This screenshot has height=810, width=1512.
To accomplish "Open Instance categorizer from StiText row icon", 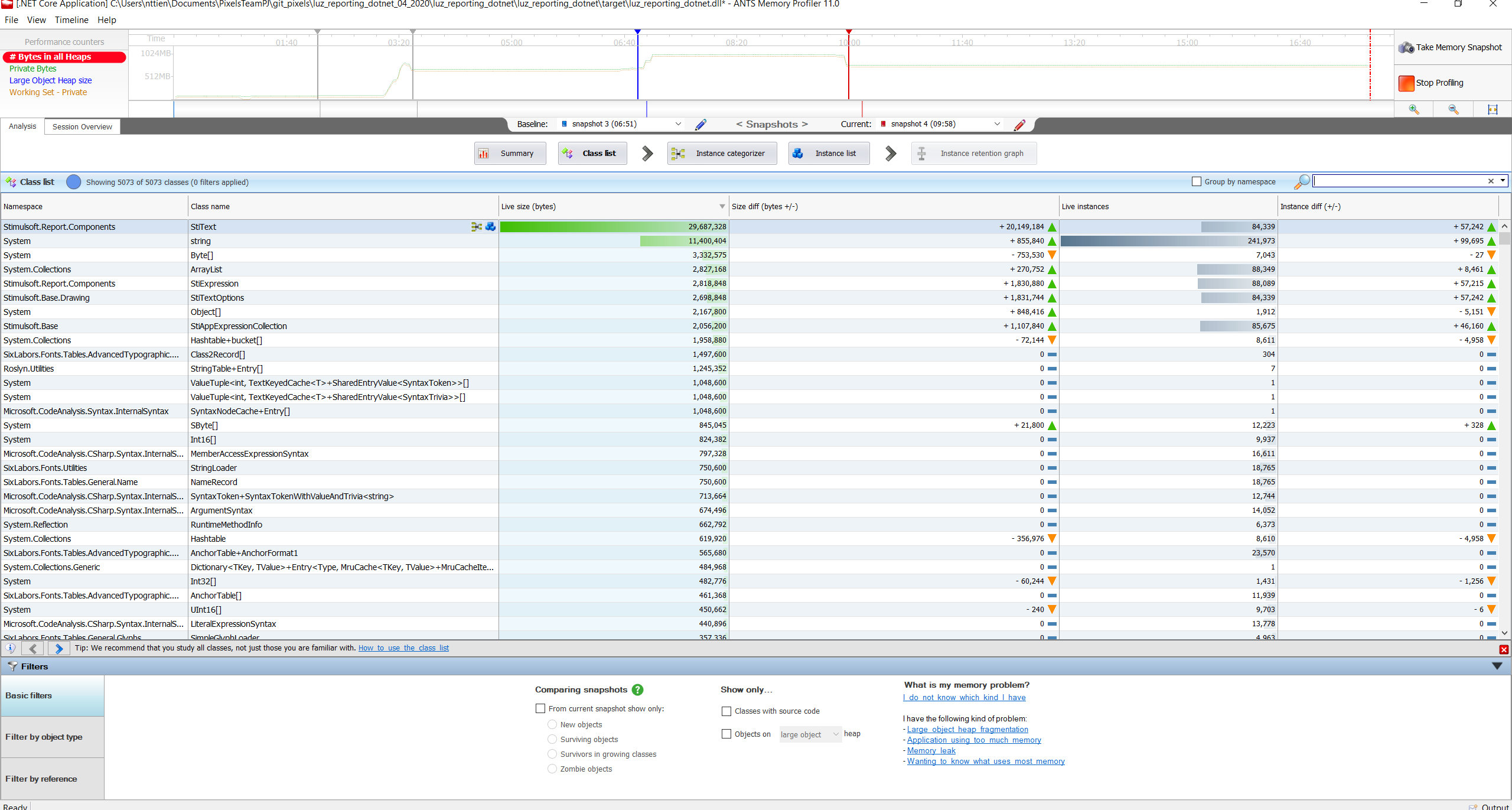I will point(477,227).
